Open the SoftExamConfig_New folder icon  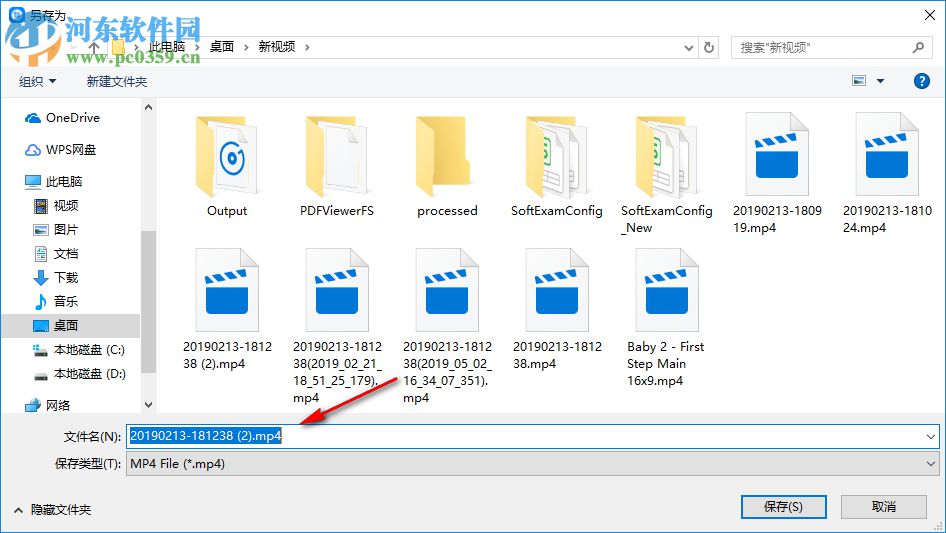tap(666, 157)
